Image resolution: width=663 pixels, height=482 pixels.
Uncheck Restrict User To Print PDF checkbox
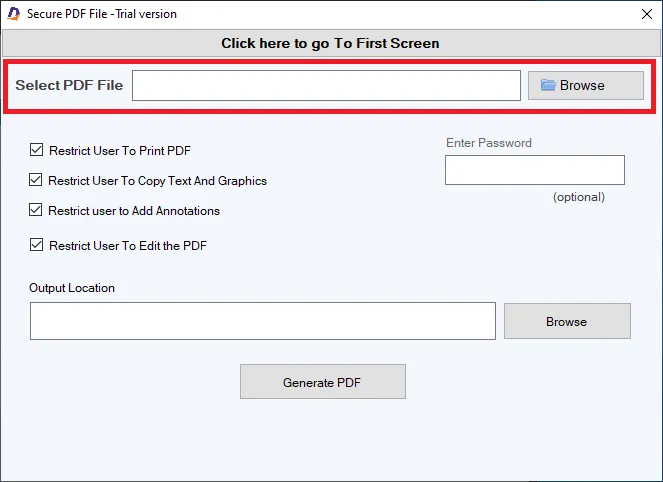click(x=36, y=150)
